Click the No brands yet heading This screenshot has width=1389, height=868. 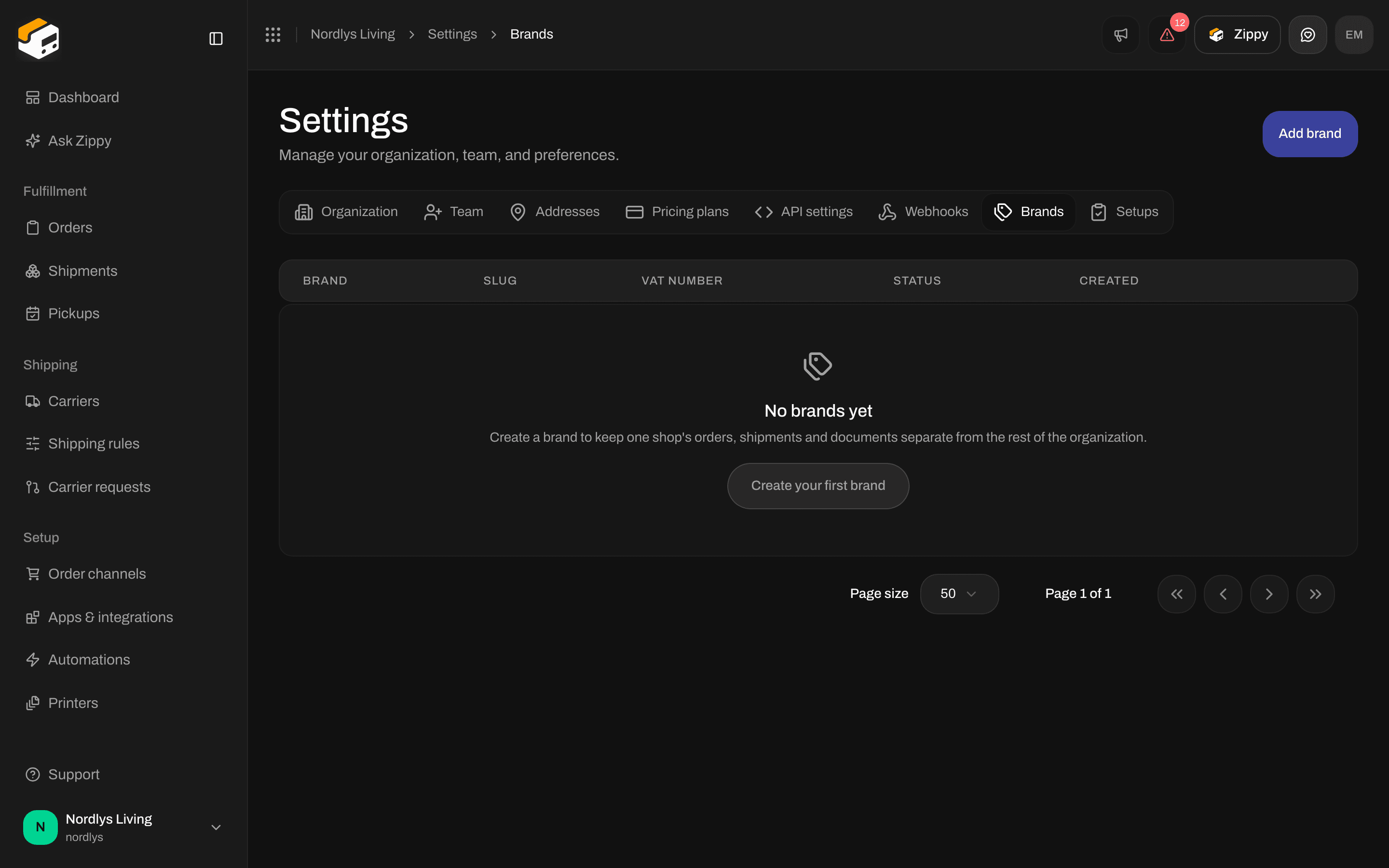click(818, 411)
